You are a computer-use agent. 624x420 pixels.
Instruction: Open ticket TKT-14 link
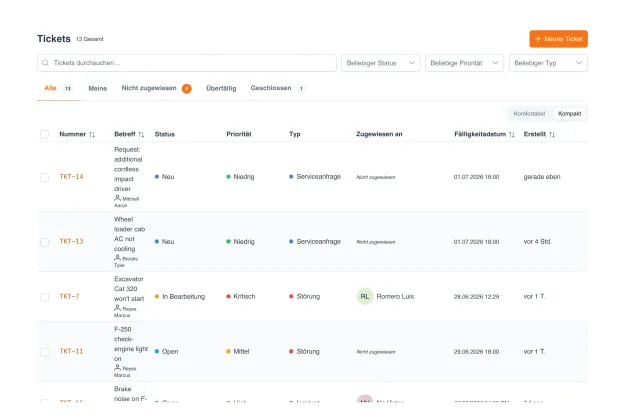coord(71,177)
